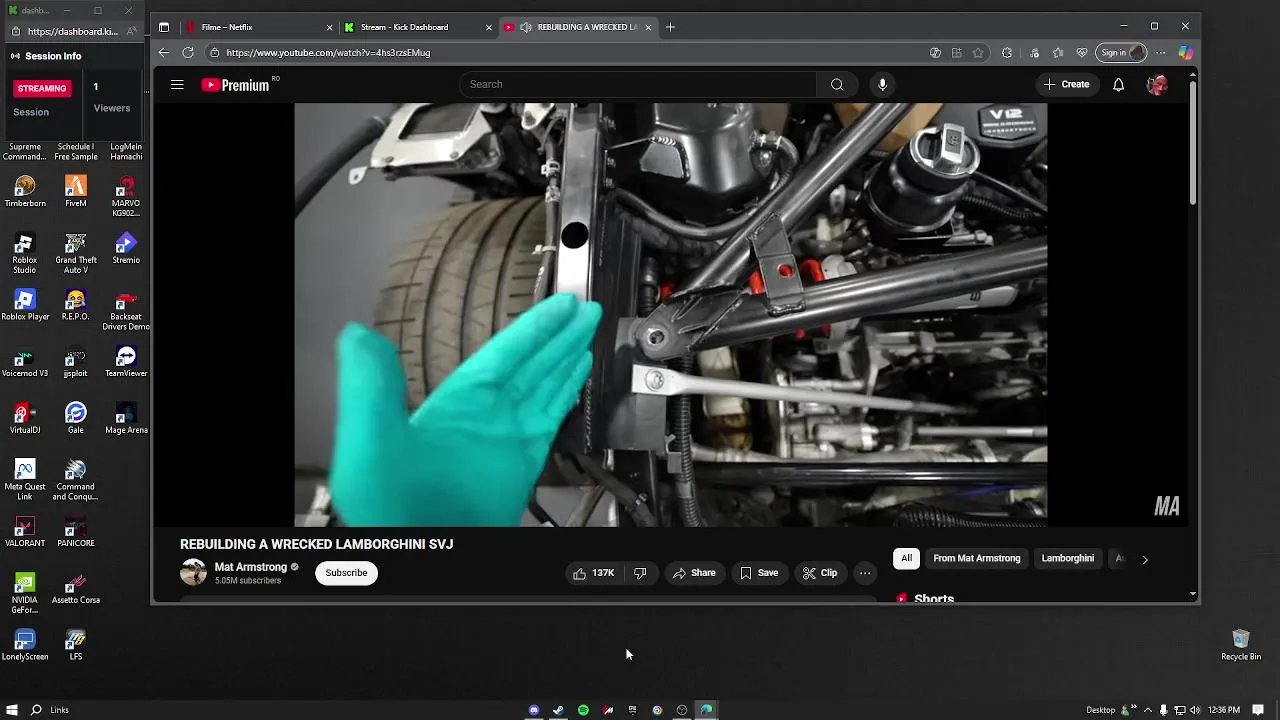The height and width of the screenshot is (720, 1280).
Task: Select Stremio desktop icon
Action: click(126, 249)
